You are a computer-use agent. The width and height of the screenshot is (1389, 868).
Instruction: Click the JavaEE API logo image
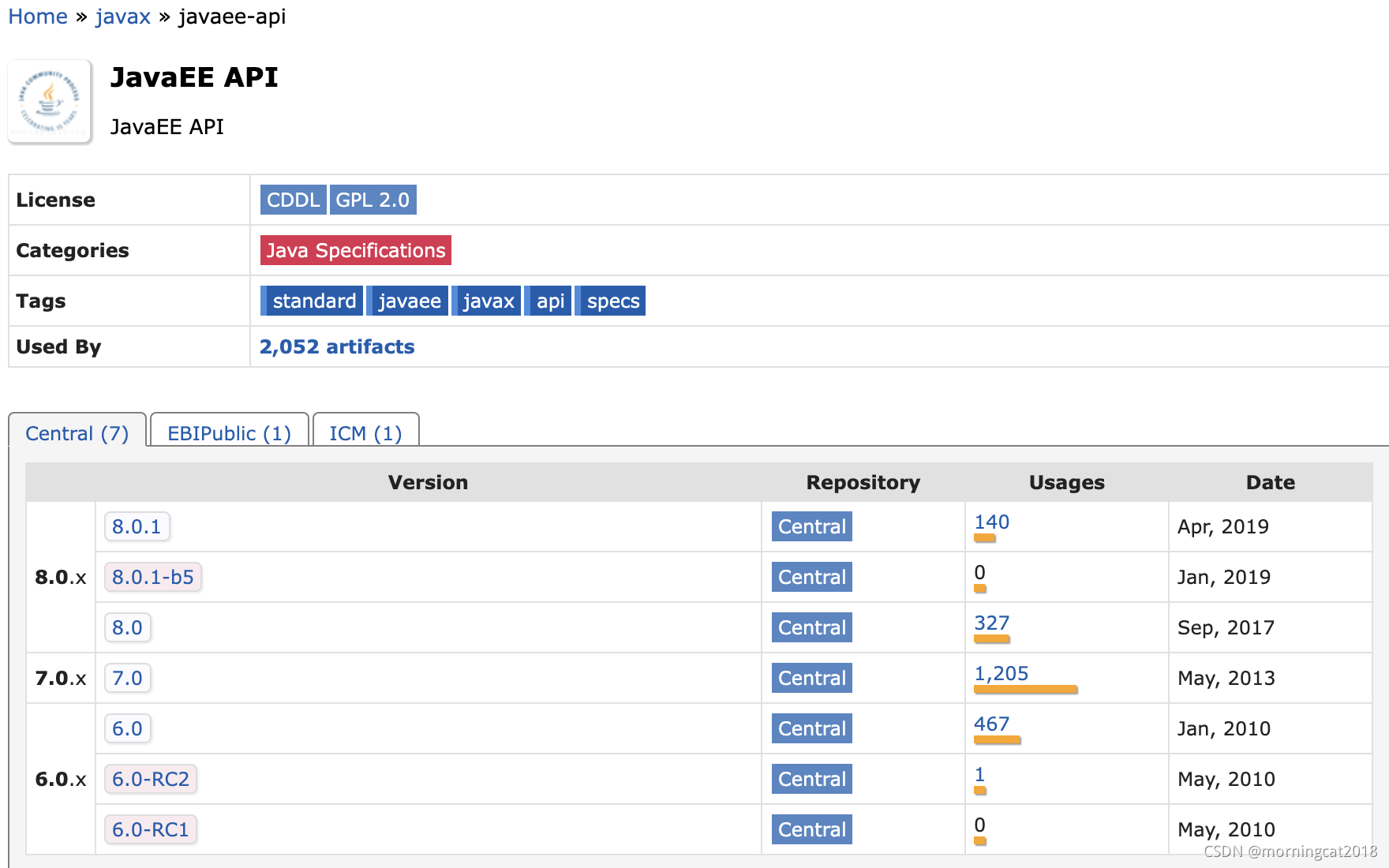pyautogui.click(x=50, y=102)
